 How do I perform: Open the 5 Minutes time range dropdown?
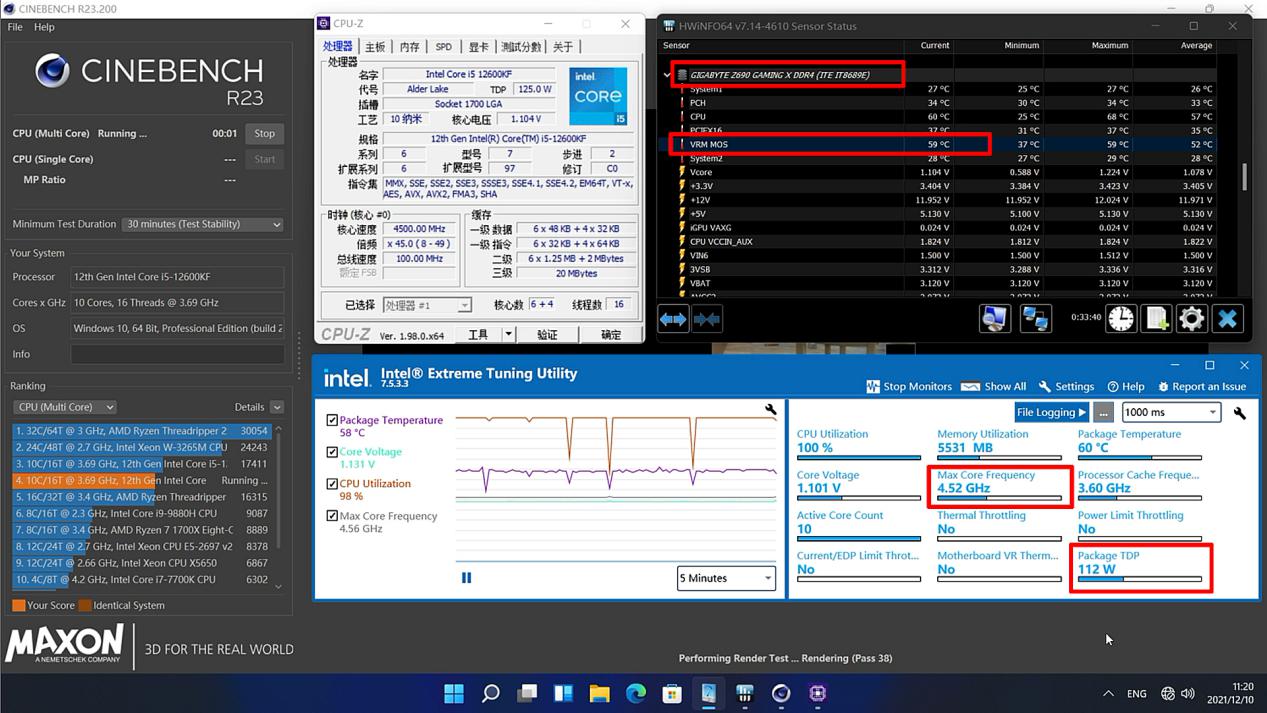click(726, 578)
